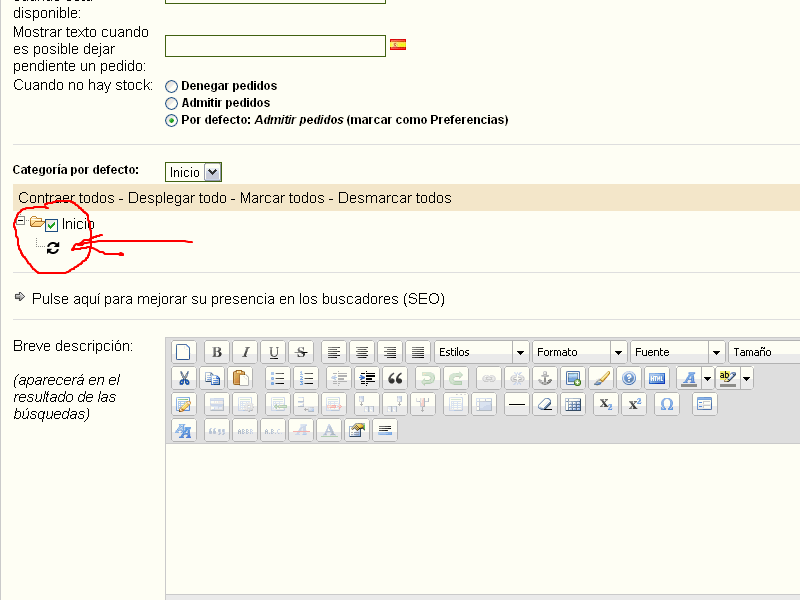Image resolution: width=800 pixels, height=600 pixels.
Task: Toggle italic formatting in the editor
Action: coord(245,352)
